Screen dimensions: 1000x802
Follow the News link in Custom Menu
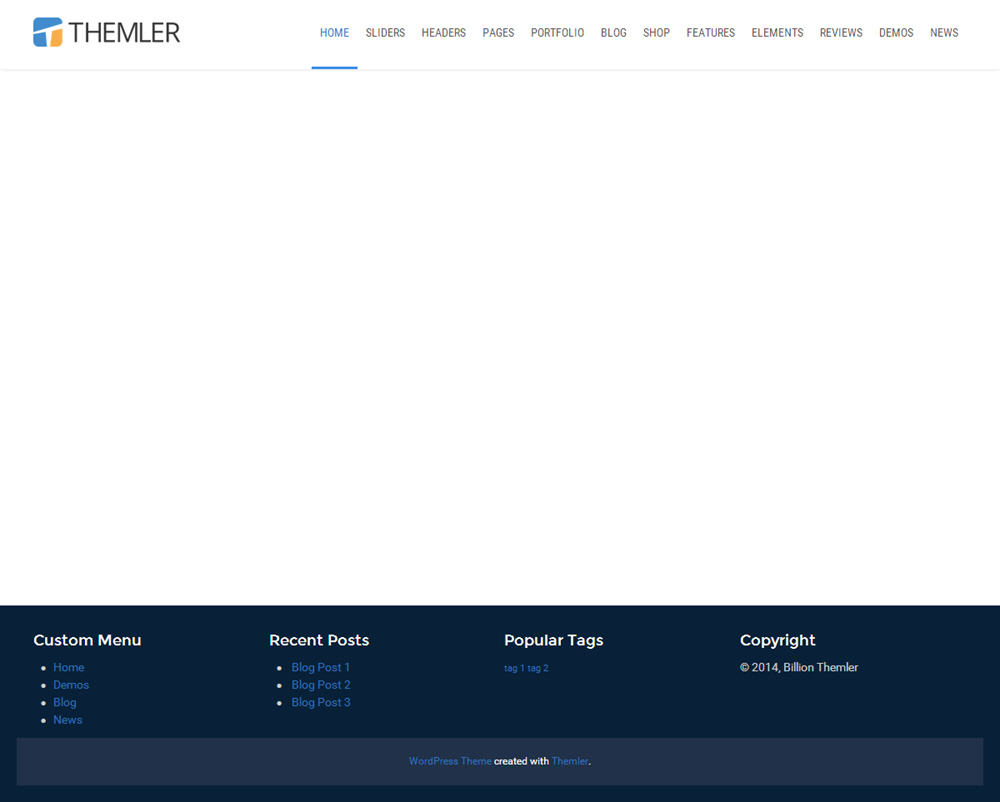point(68,720)
